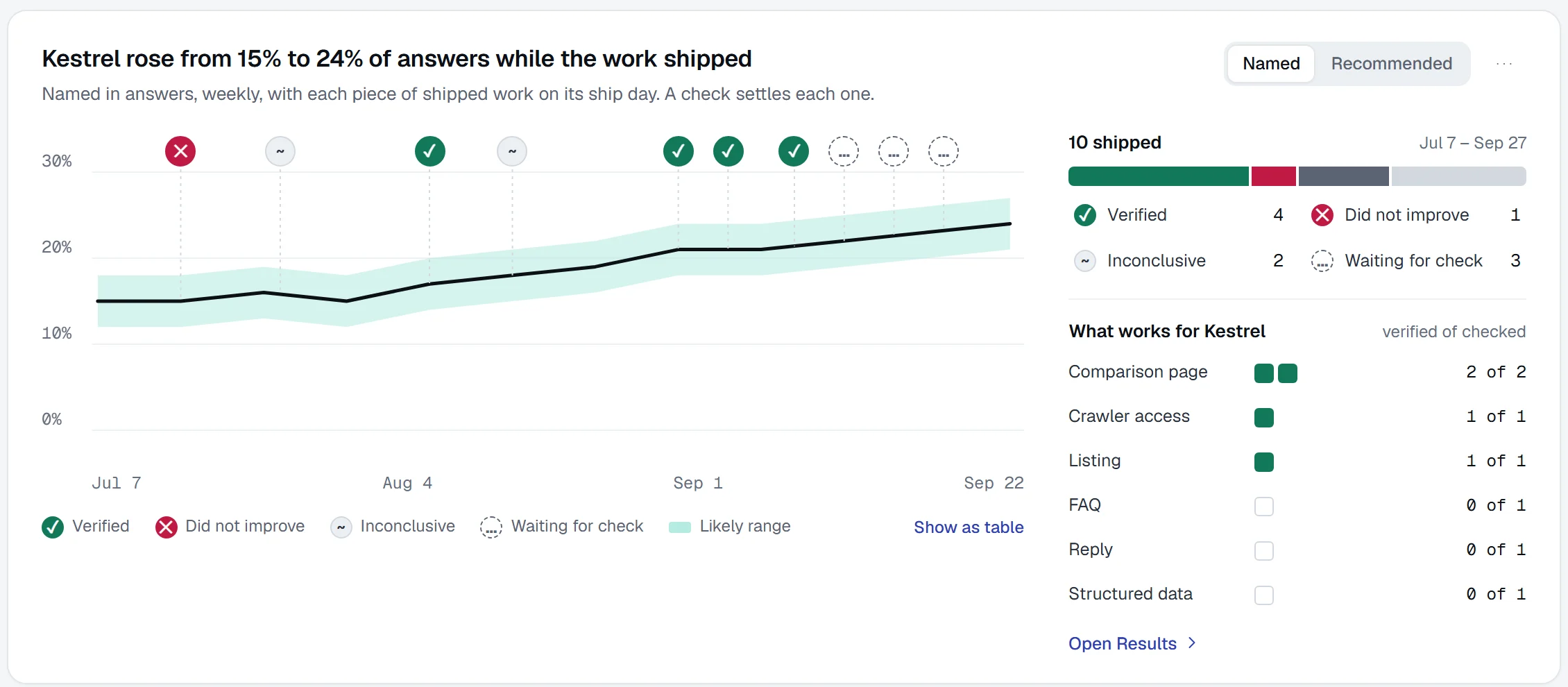Click the chevron next to Open Results
1568x687 pixels.
pos(1192,643)
